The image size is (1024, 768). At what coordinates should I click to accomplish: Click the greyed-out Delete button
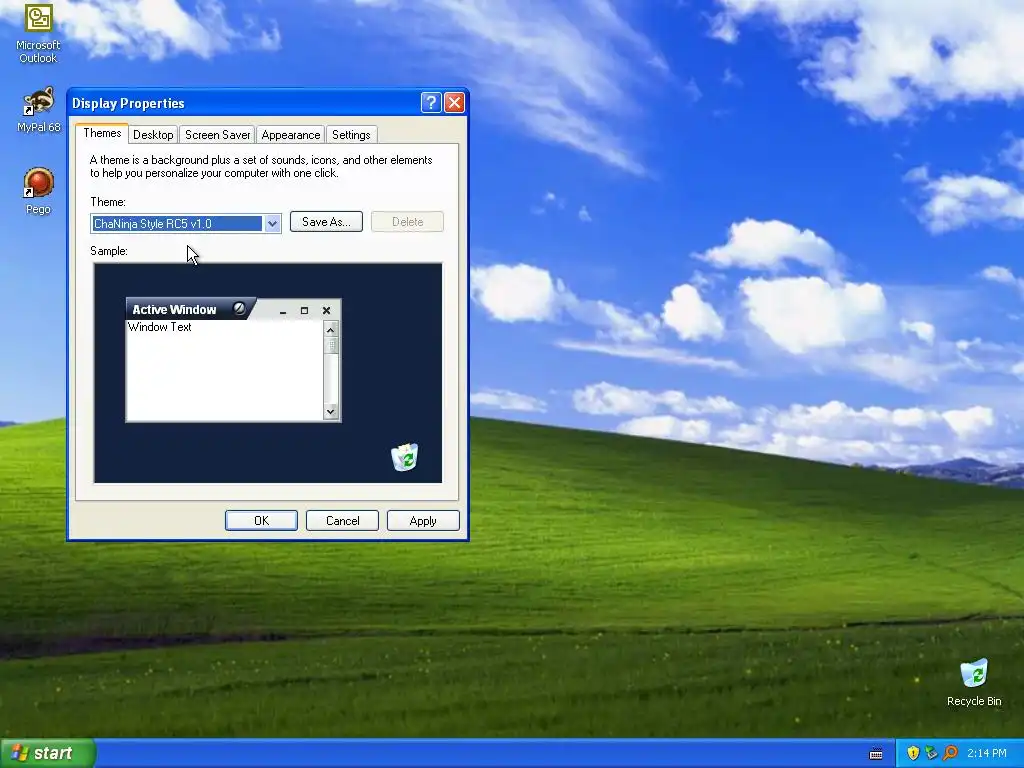(x=408, y=222)
